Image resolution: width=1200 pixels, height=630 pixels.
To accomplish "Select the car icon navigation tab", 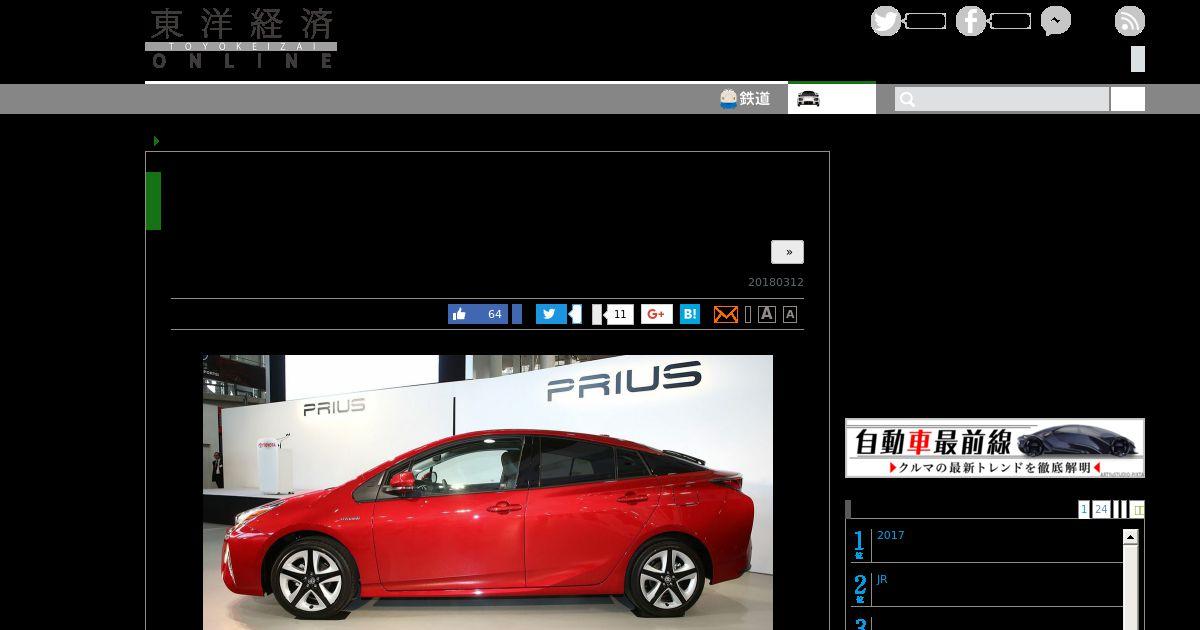I will (x=830, y=99).
